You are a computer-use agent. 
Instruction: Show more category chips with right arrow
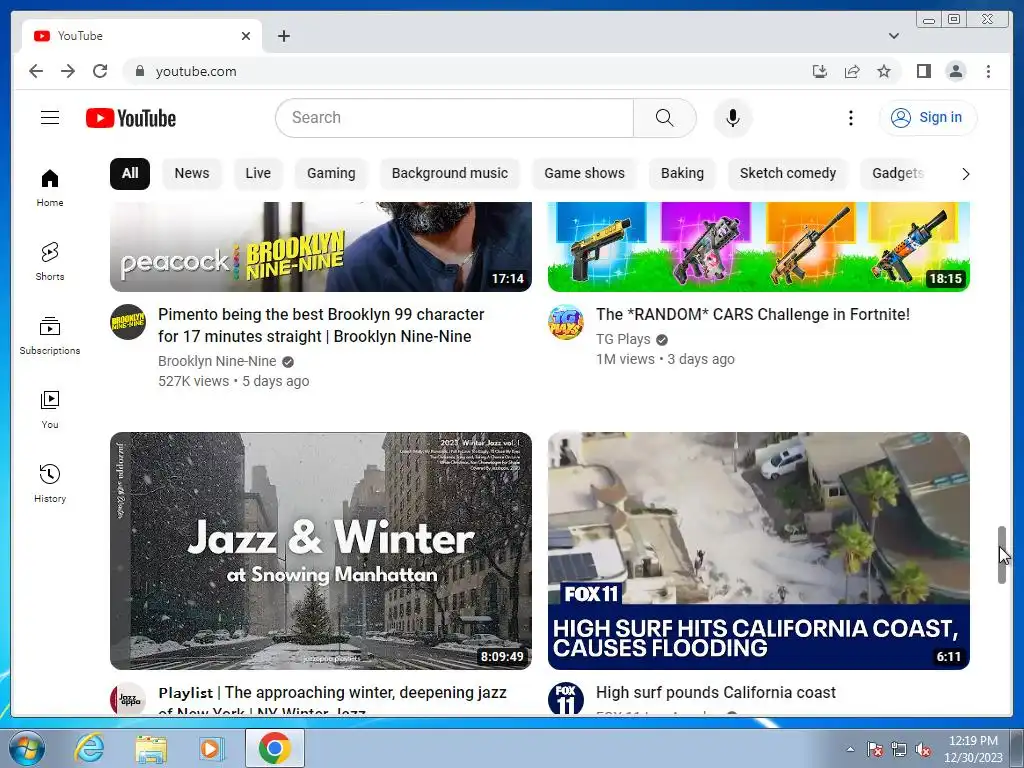tap(965, 174)
